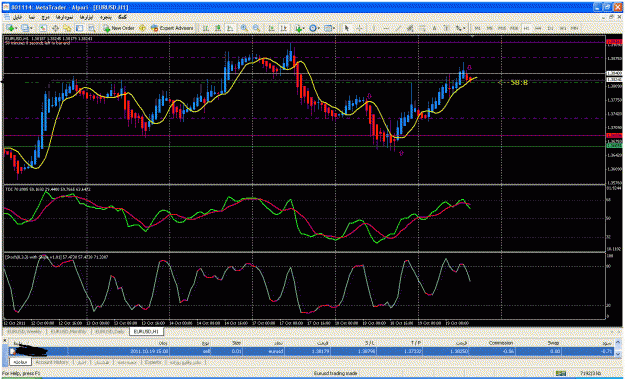Click the Indicators list icon
625x379 pixels.
coord(298,28)
